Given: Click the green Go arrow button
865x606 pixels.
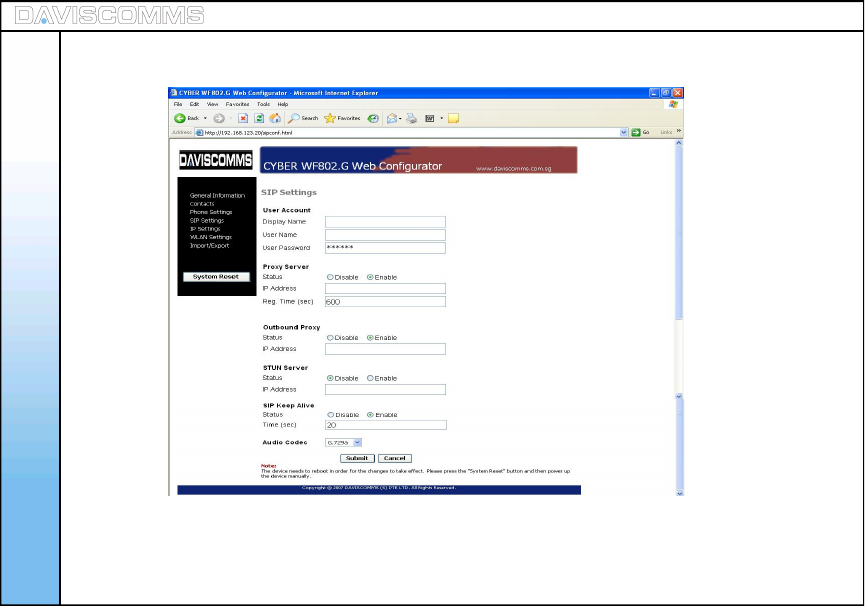Looking at the screenshot, I should 636,132.
